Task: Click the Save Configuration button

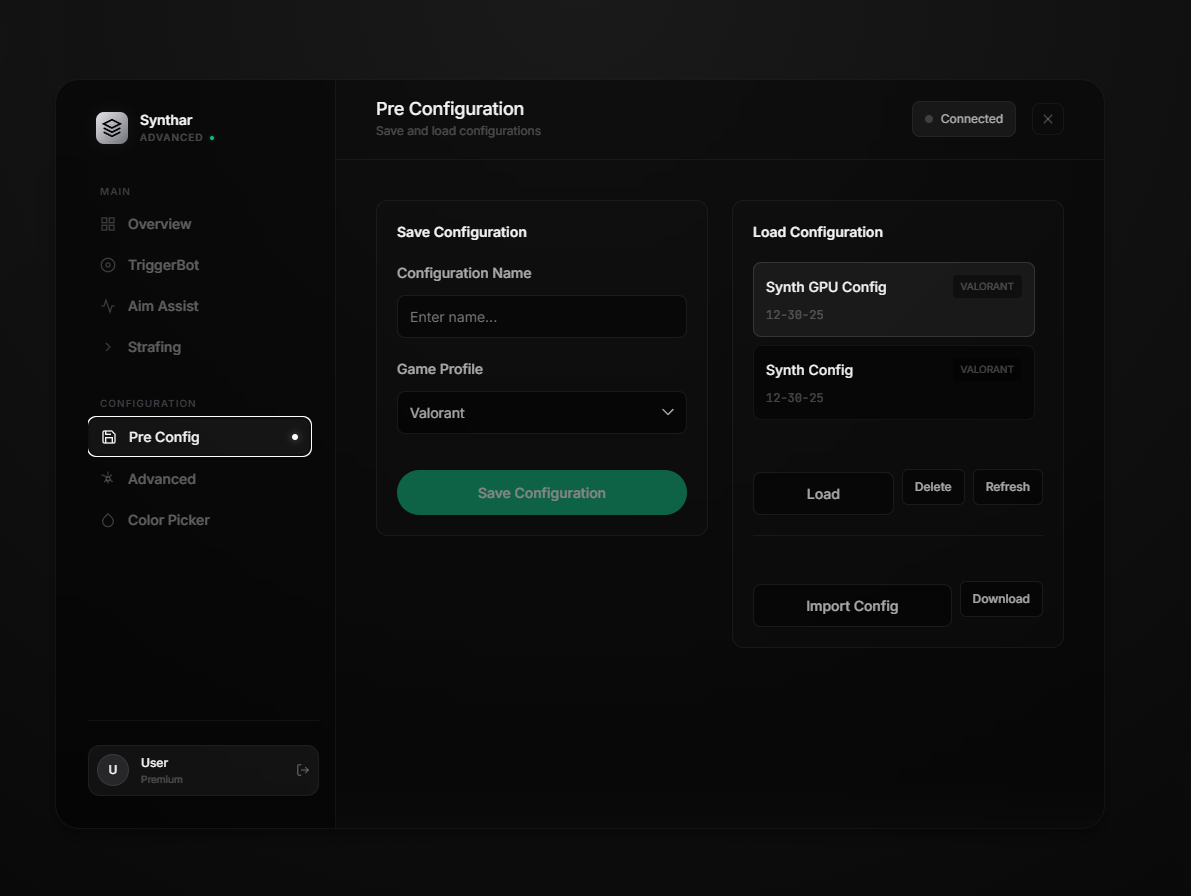Action: pyautogui.click(x=541, y=492)
